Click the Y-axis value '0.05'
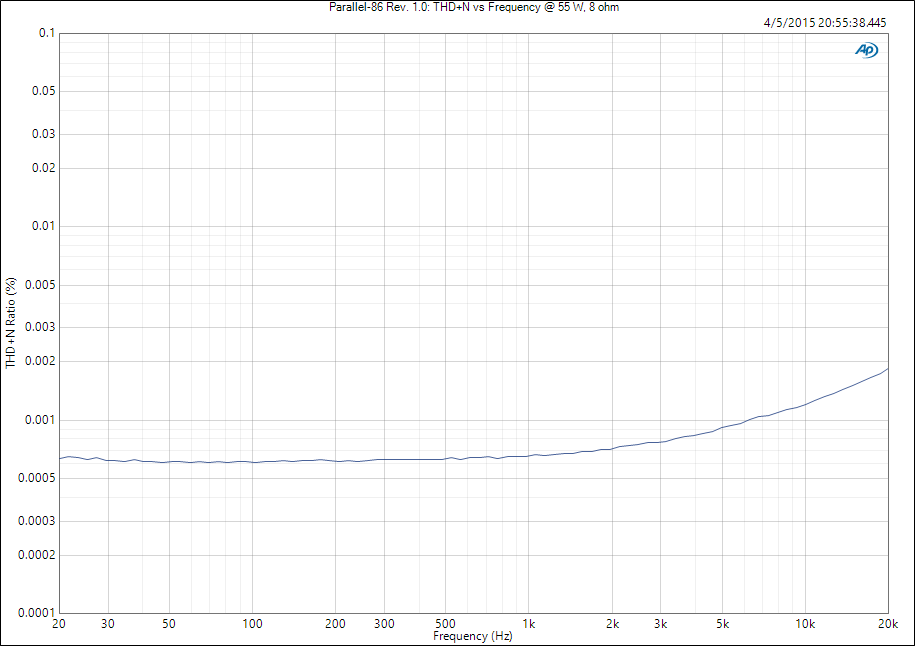 point(44,90)
